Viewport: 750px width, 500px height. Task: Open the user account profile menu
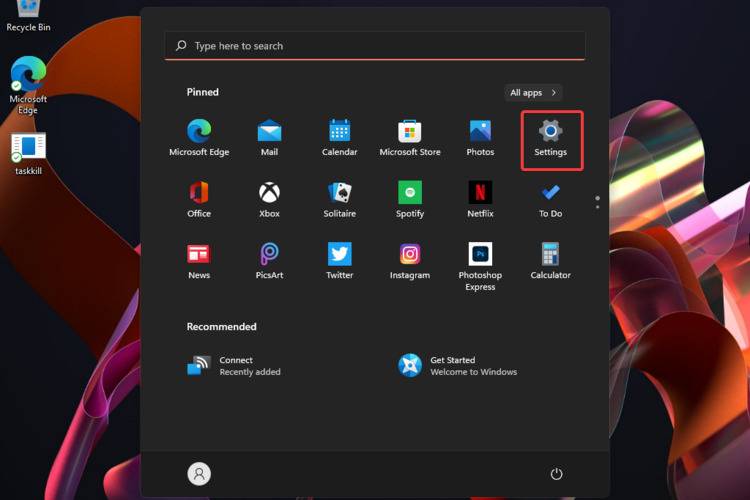(199, 474)
